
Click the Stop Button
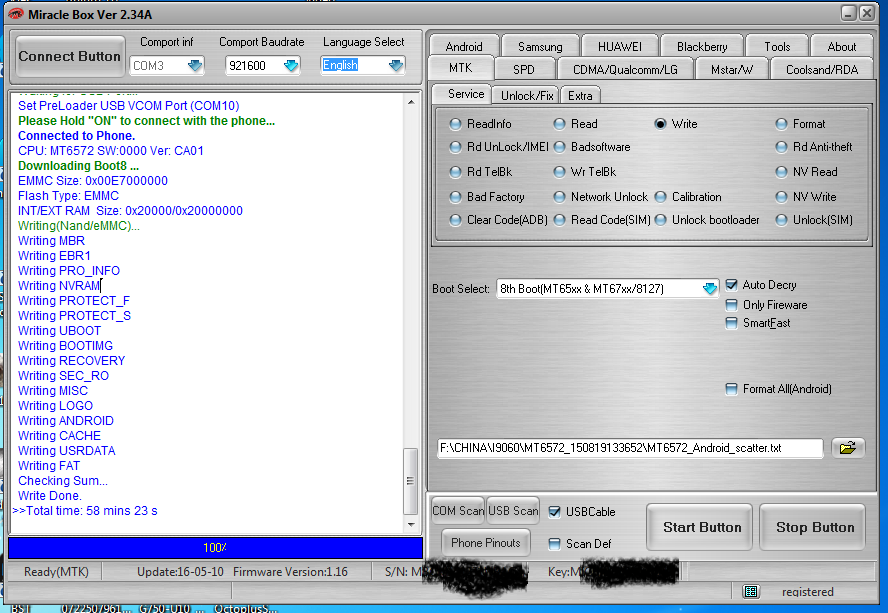tap(814, 527)
